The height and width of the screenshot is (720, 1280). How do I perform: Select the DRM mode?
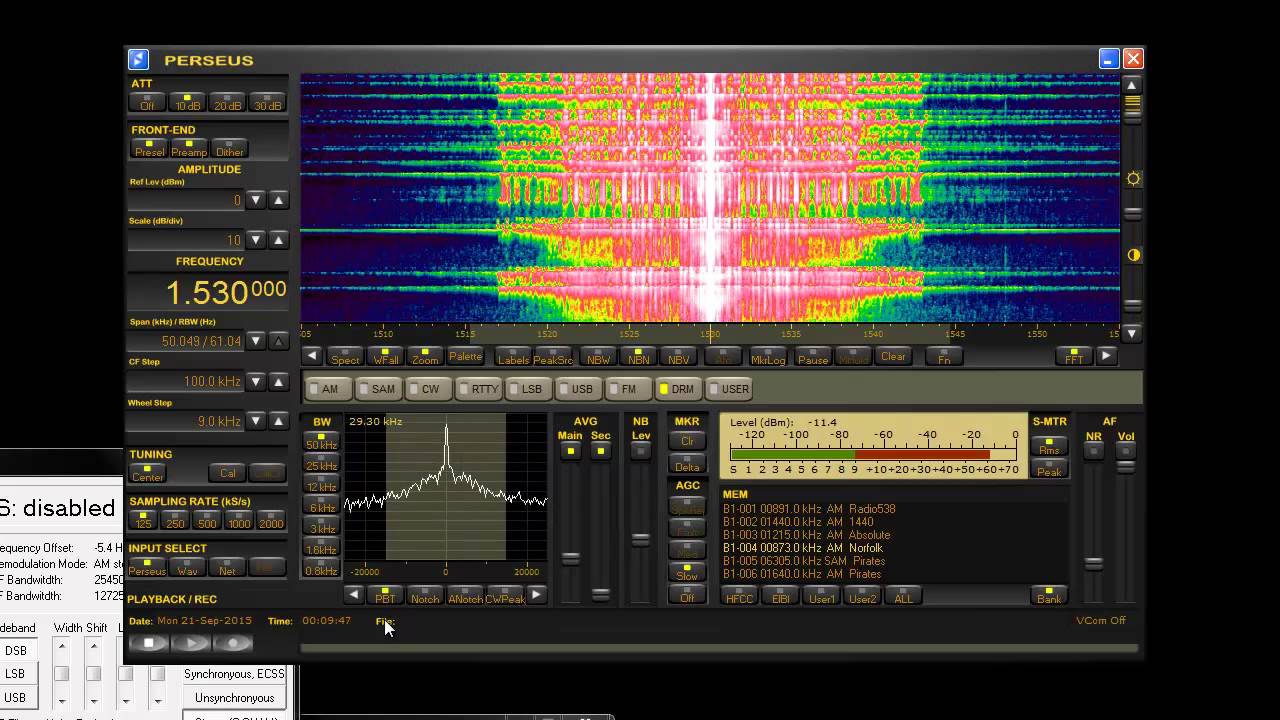677,389
